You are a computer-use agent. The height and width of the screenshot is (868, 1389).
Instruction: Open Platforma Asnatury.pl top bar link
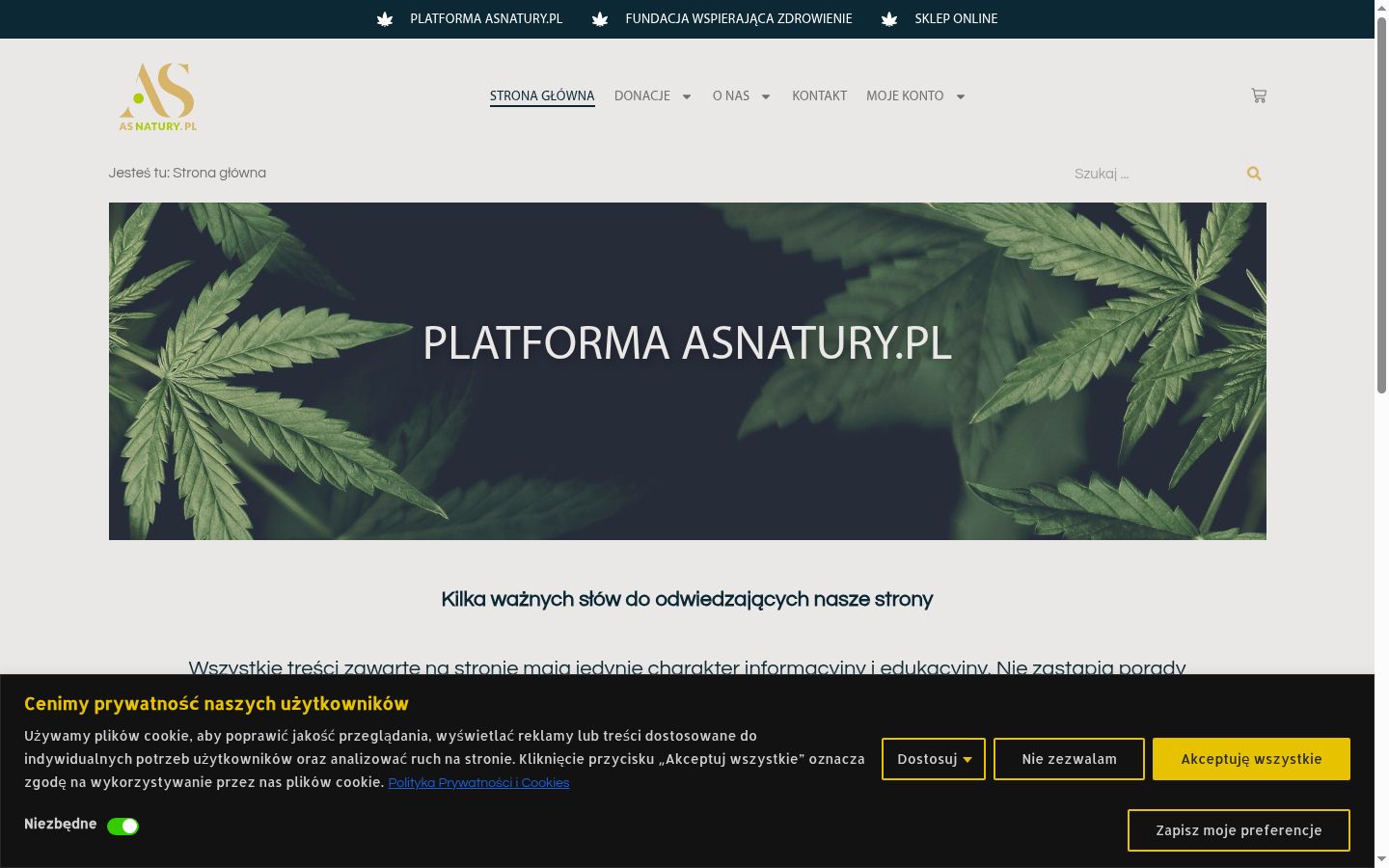coord(486,18)
